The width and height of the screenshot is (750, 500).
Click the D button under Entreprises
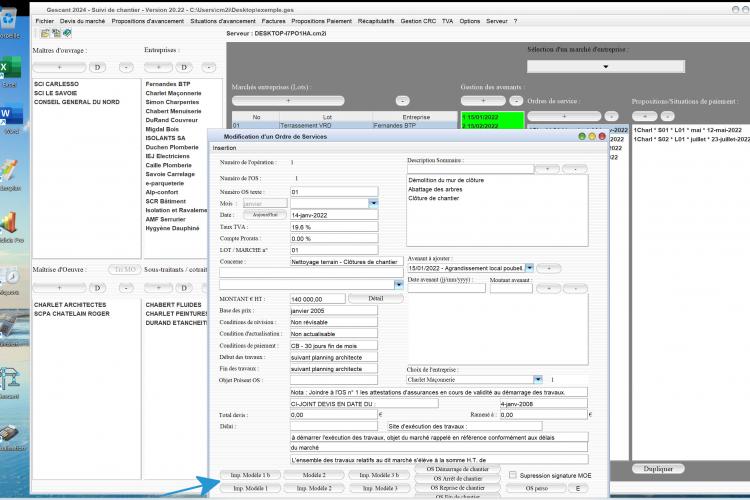(184, 67)
